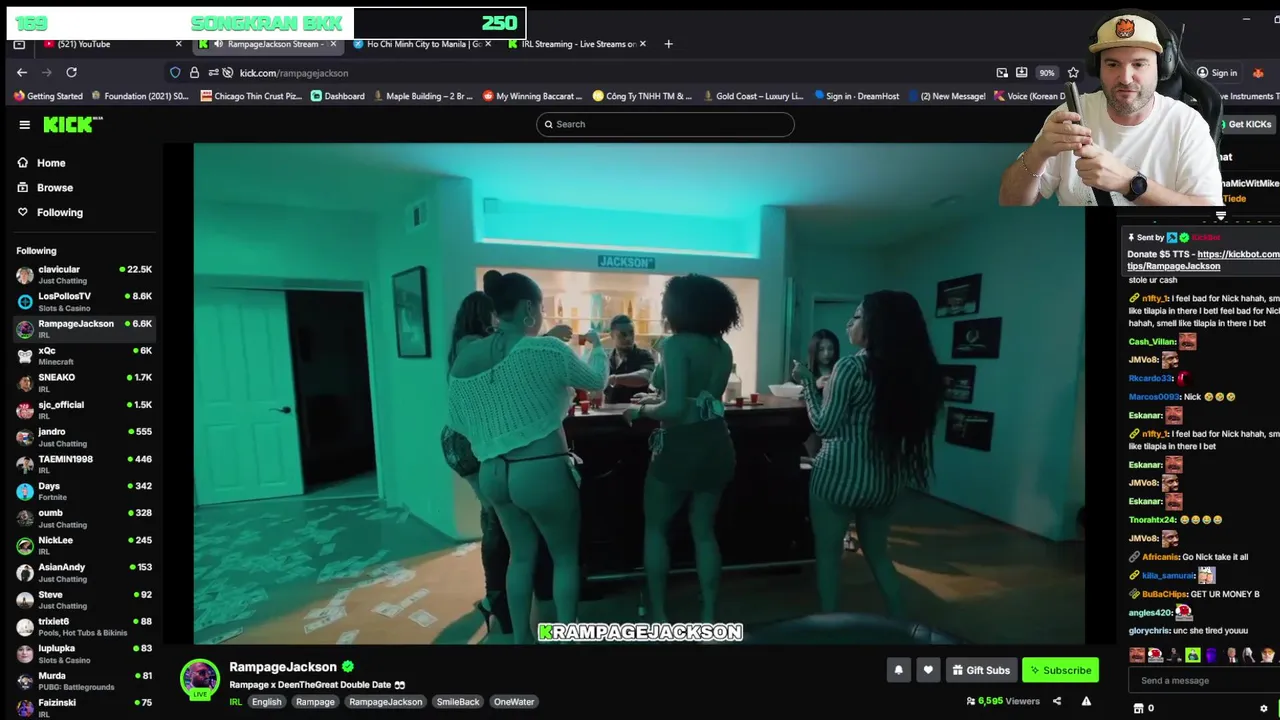Viewport: 1280px width, 720px height.
Task: Open the channel shop icon below chat
Action: coord(1138,708)
